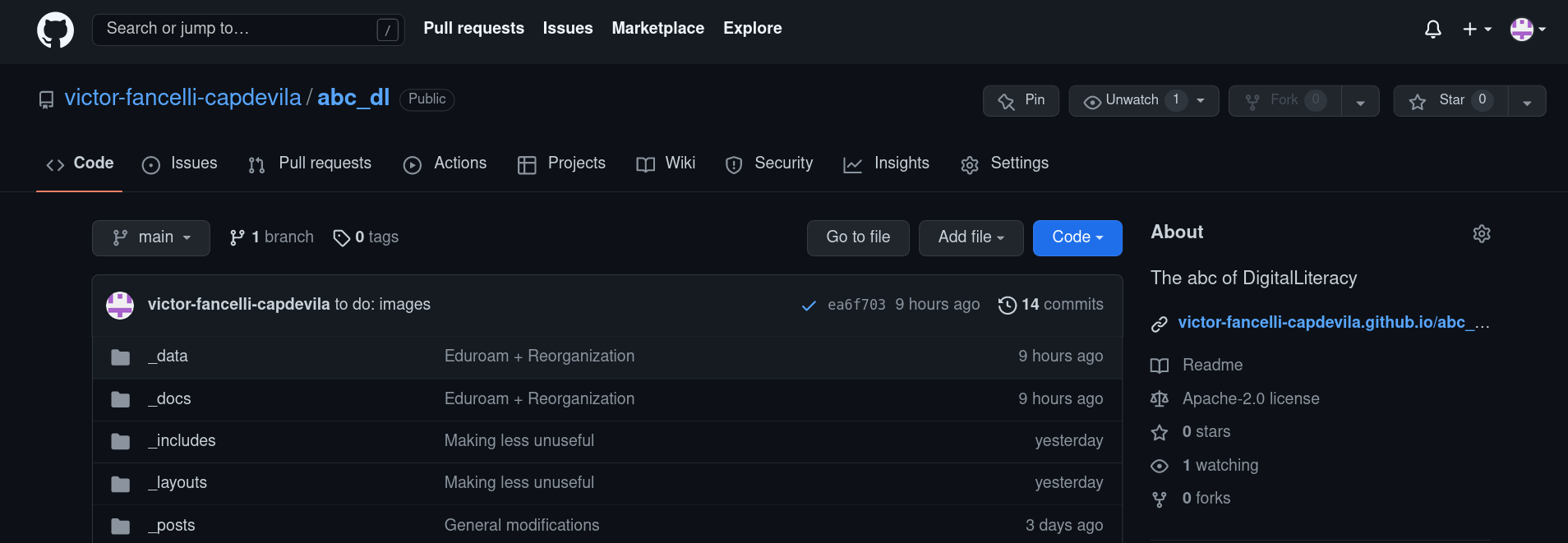Click the _includes folder icon

tap(121, 442)
